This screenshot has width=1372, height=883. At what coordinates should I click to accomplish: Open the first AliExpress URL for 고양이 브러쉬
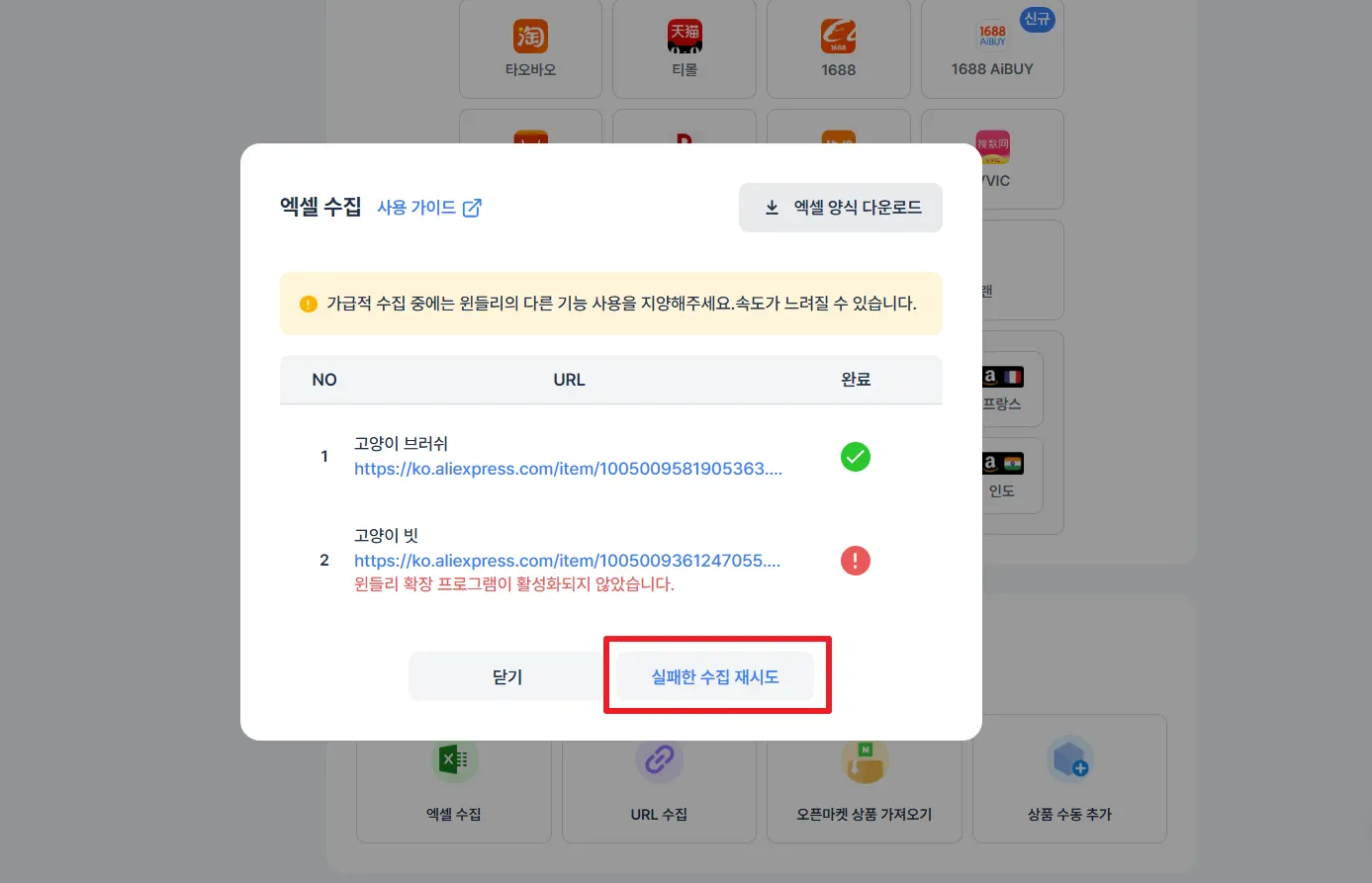(x=568, y=469)
